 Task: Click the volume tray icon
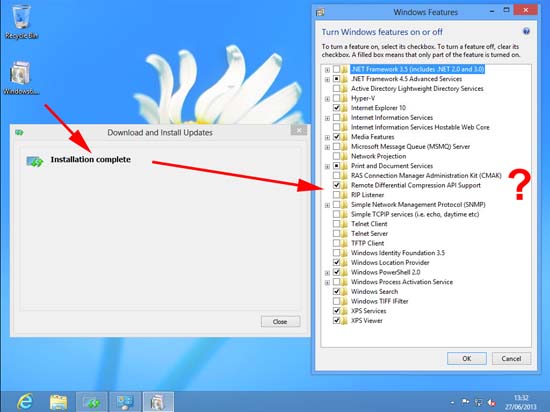[x=492, y=403]
